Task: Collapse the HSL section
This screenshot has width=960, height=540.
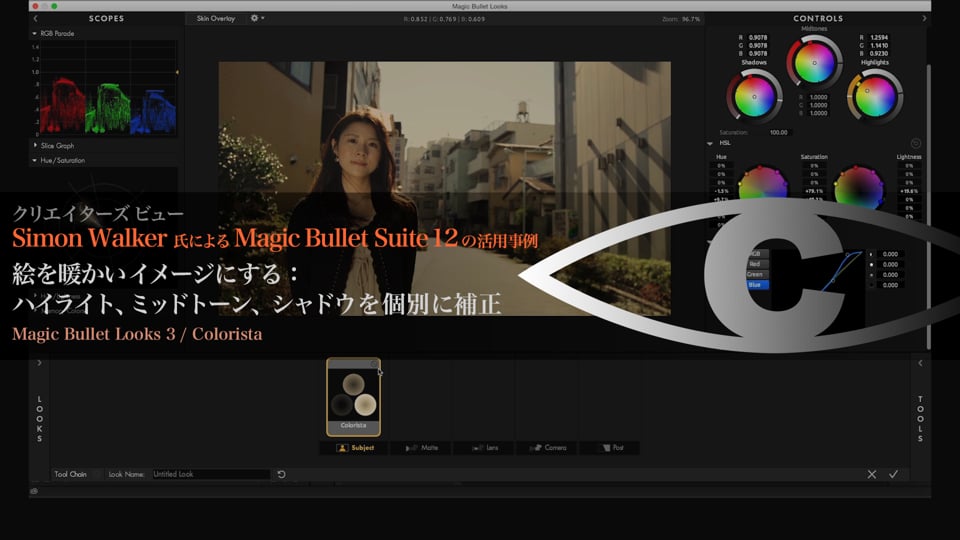Action: pos(710,143)
